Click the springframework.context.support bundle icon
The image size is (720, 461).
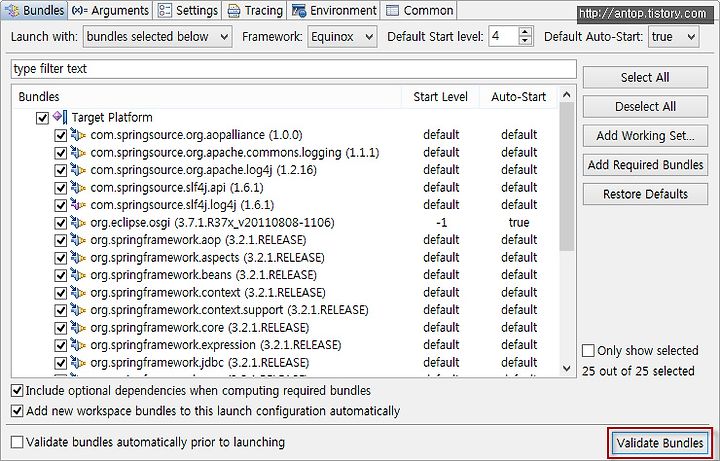78,310
